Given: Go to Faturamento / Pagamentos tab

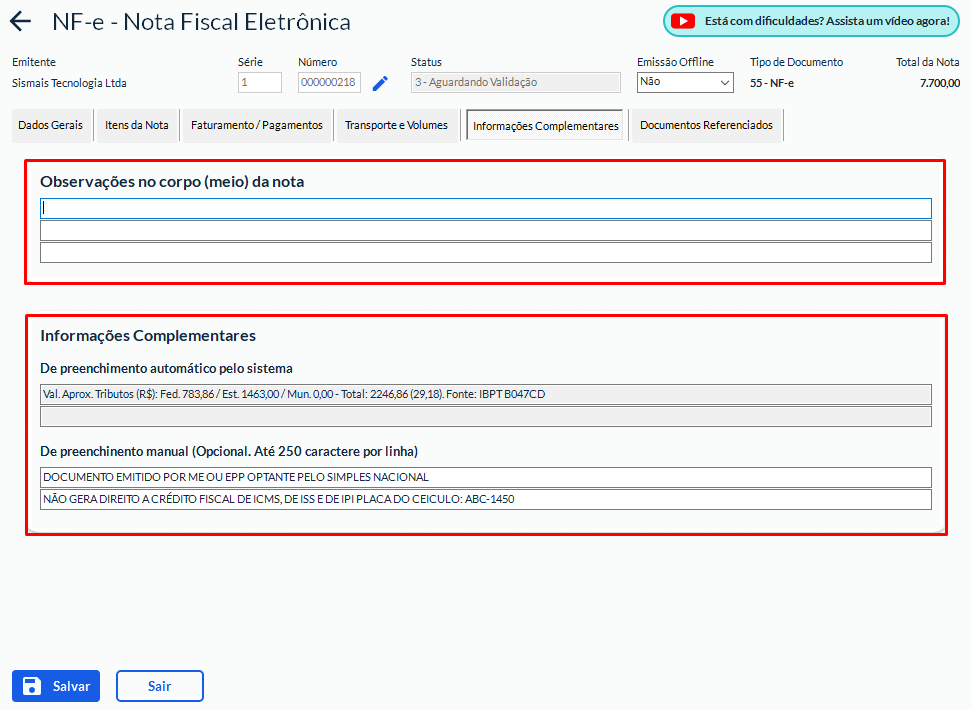Looking at the screenshot, I should [257, 126].
